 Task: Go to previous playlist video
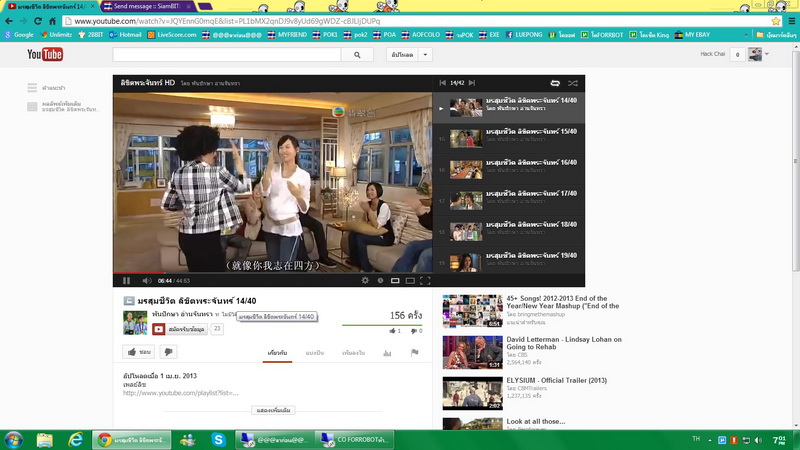[x=442, y=83]
